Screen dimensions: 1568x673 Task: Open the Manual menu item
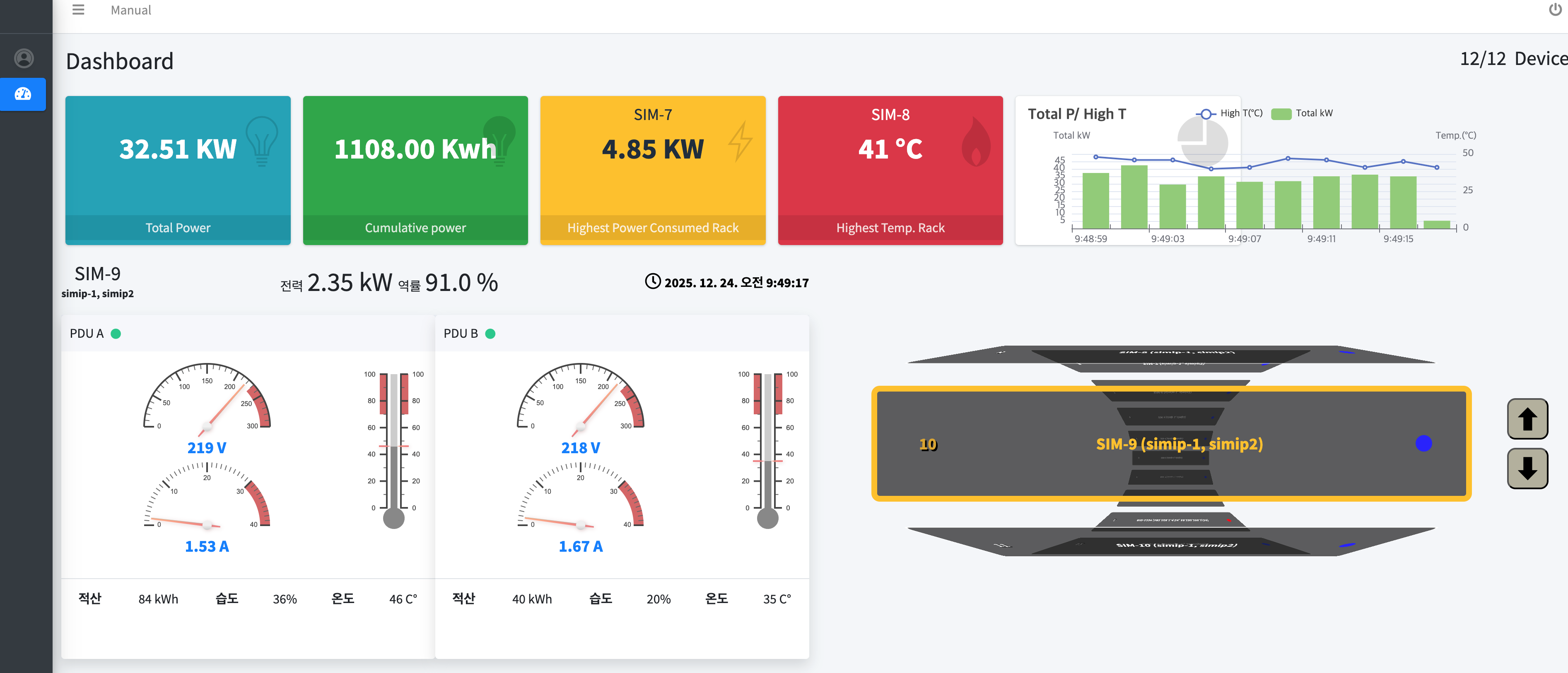coord(130,10)
